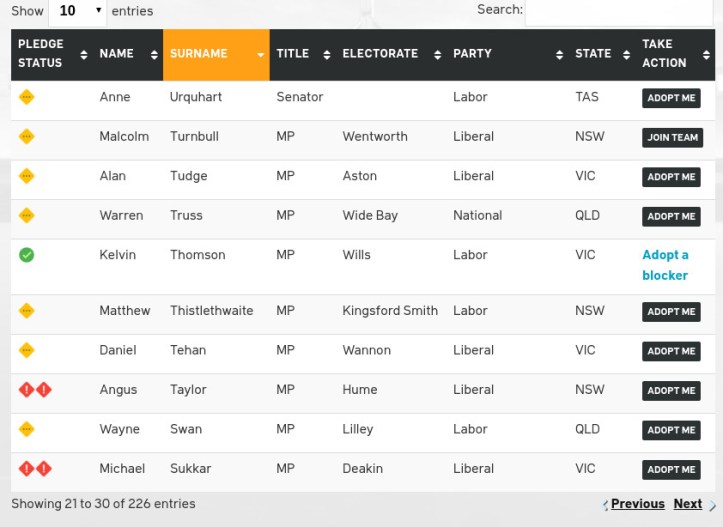
Task: Sort table by Party column
Action: click(507, 54)
